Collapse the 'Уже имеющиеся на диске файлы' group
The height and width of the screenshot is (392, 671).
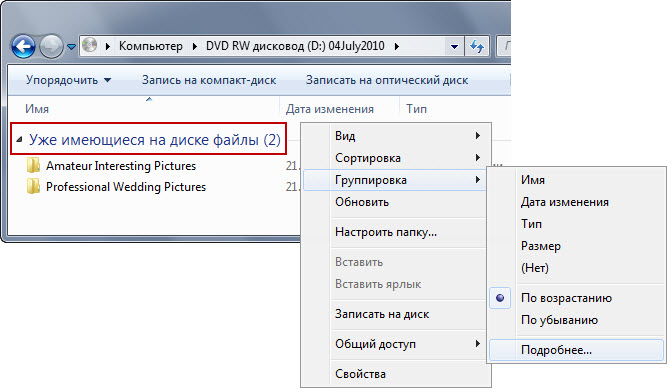click(x=19, y=140)
